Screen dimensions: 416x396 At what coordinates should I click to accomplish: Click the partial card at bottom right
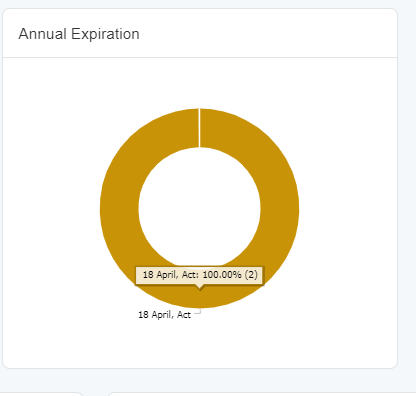point(262,394)
